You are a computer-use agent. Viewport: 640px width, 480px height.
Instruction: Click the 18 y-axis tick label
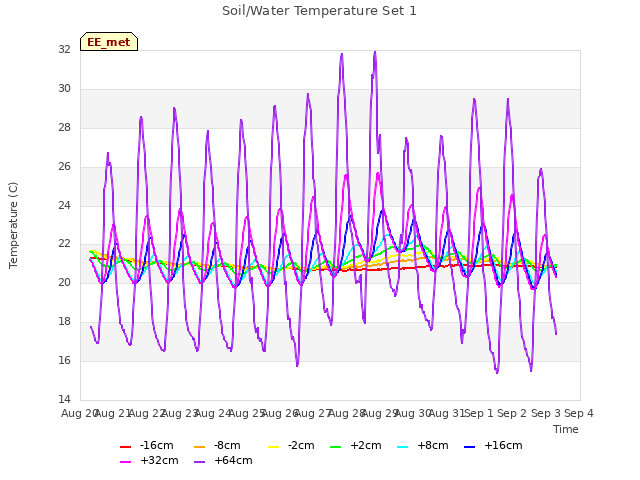tap(64, 322)
